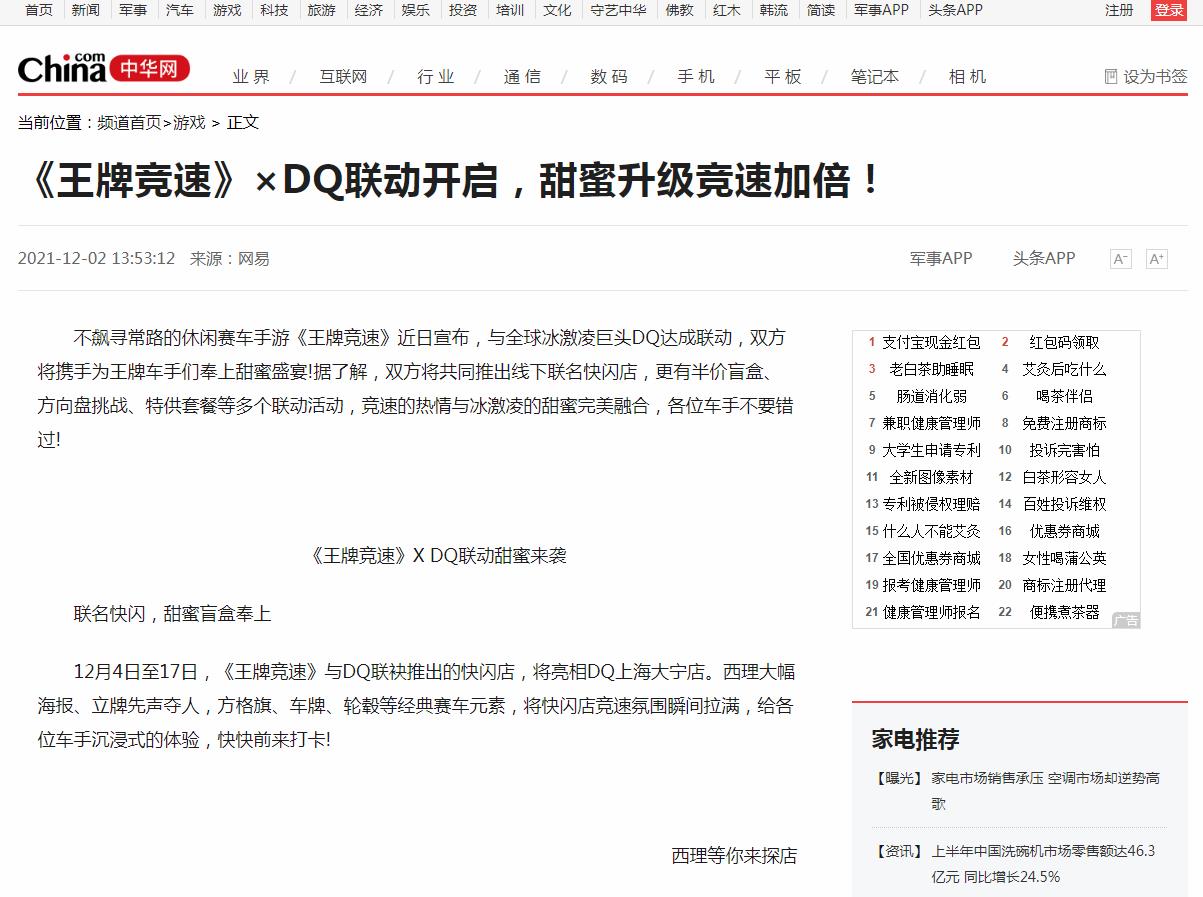The height and width of the screenshot is (897, 1203).
Task: Open 家电市场销售承压 news article
Action: point(1045,790)
